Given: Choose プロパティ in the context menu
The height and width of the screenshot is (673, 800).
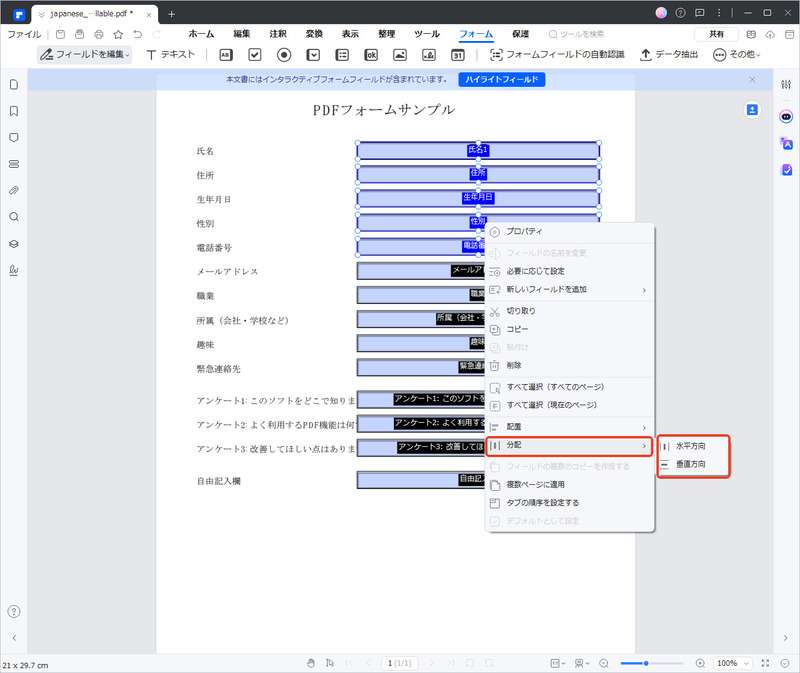Looking at the screenshot, I should (x=569, y=232).
